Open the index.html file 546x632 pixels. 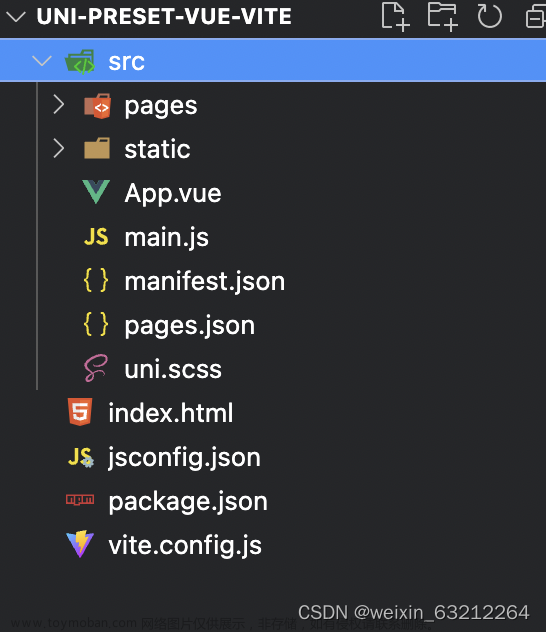pos(170,413)
